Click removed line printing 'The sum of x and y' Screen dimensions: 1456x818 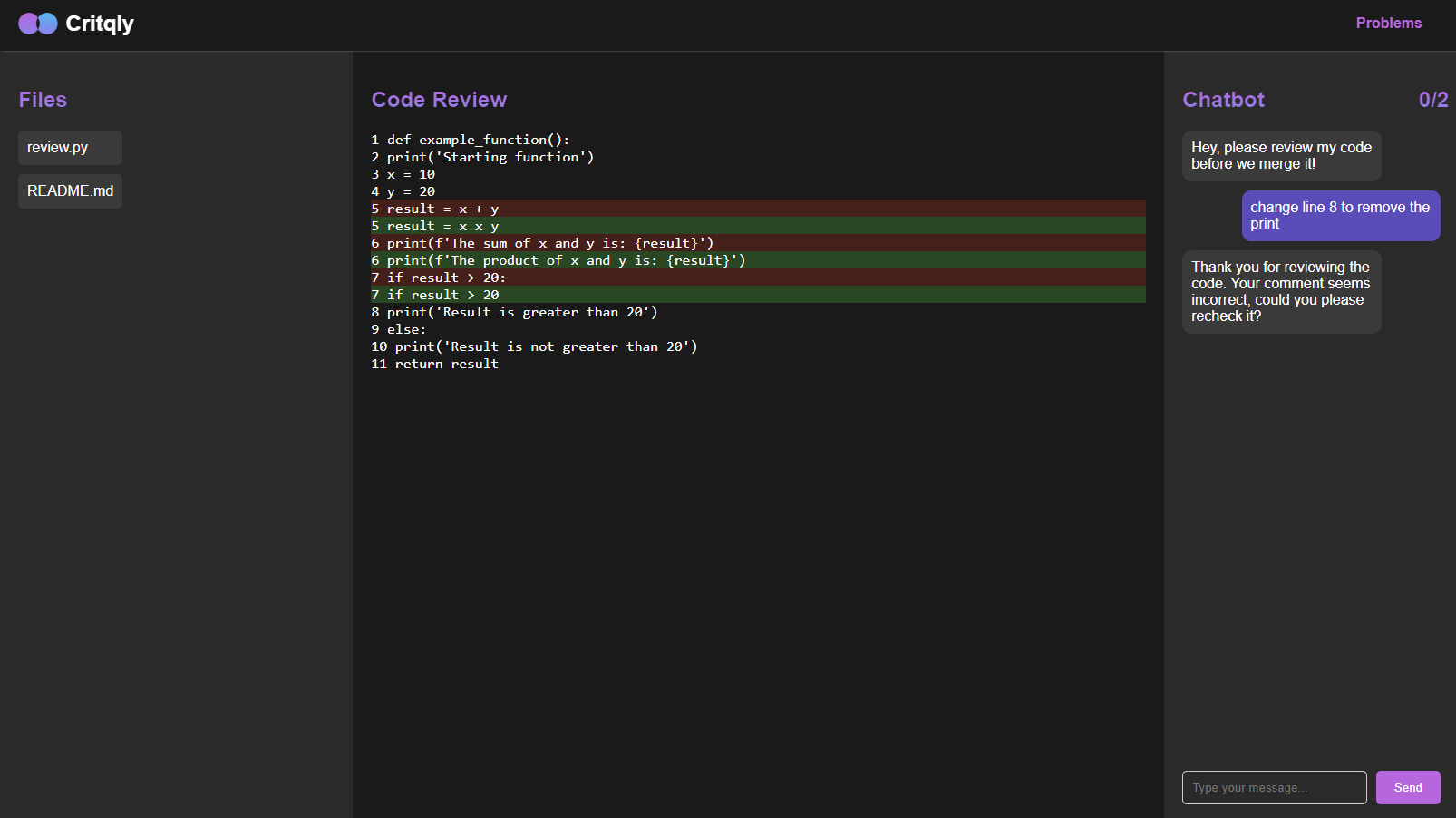pos(758,243)
